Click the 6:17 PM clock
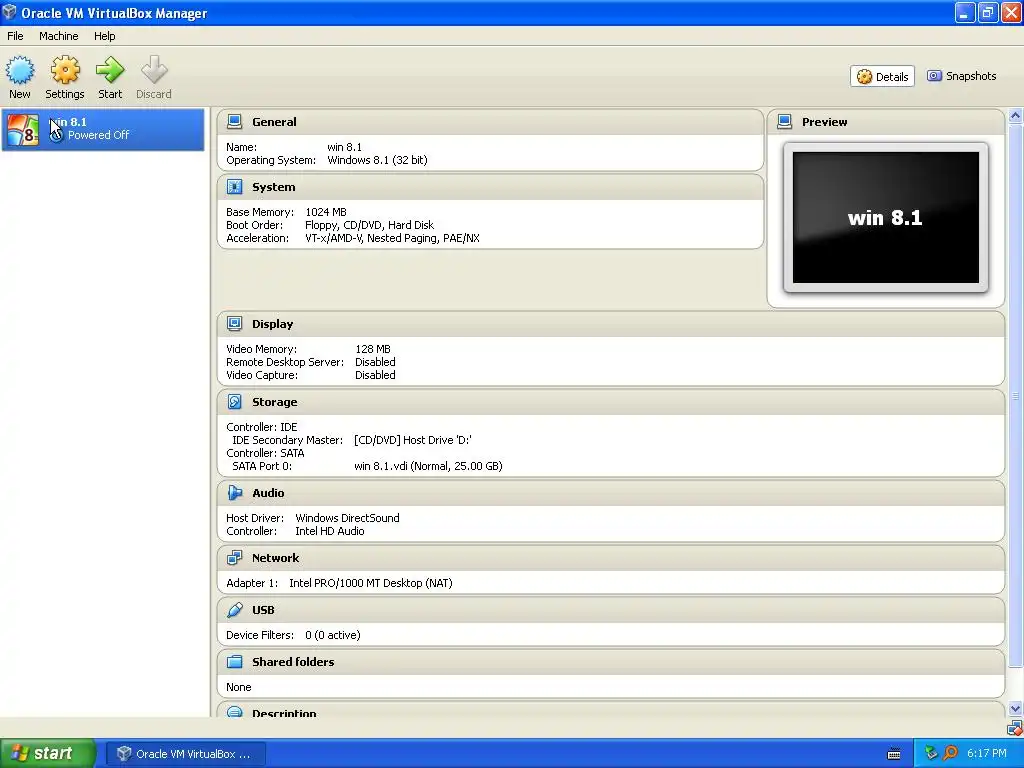 coord(987,753)
